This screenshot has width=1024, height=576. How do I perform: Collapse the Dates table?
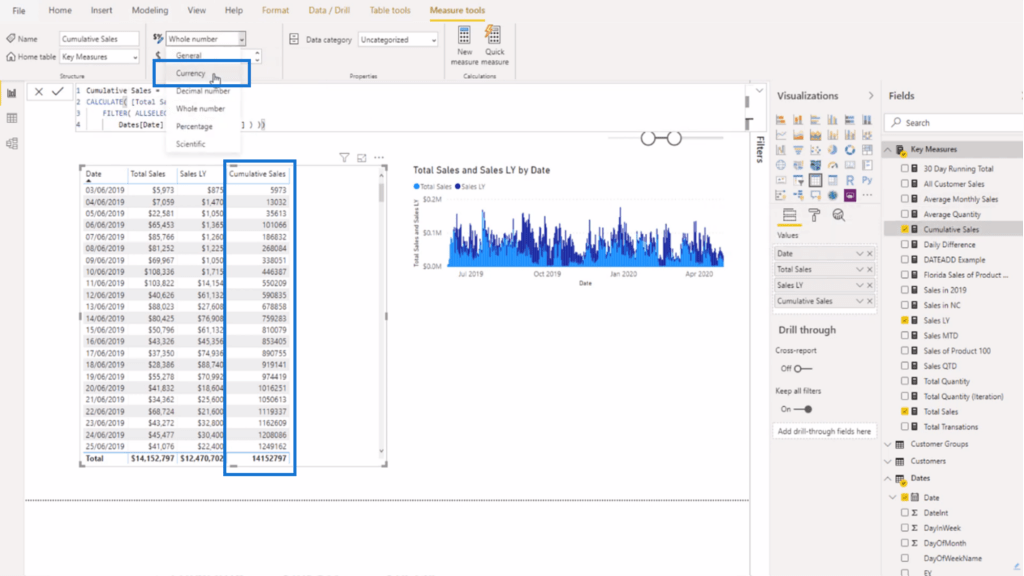888,478
